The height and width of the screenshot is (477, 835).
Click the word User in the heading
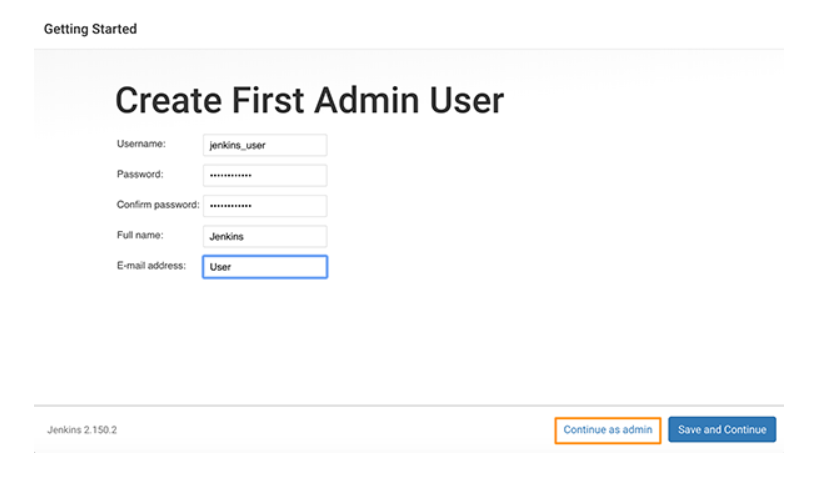pos(466,100)
